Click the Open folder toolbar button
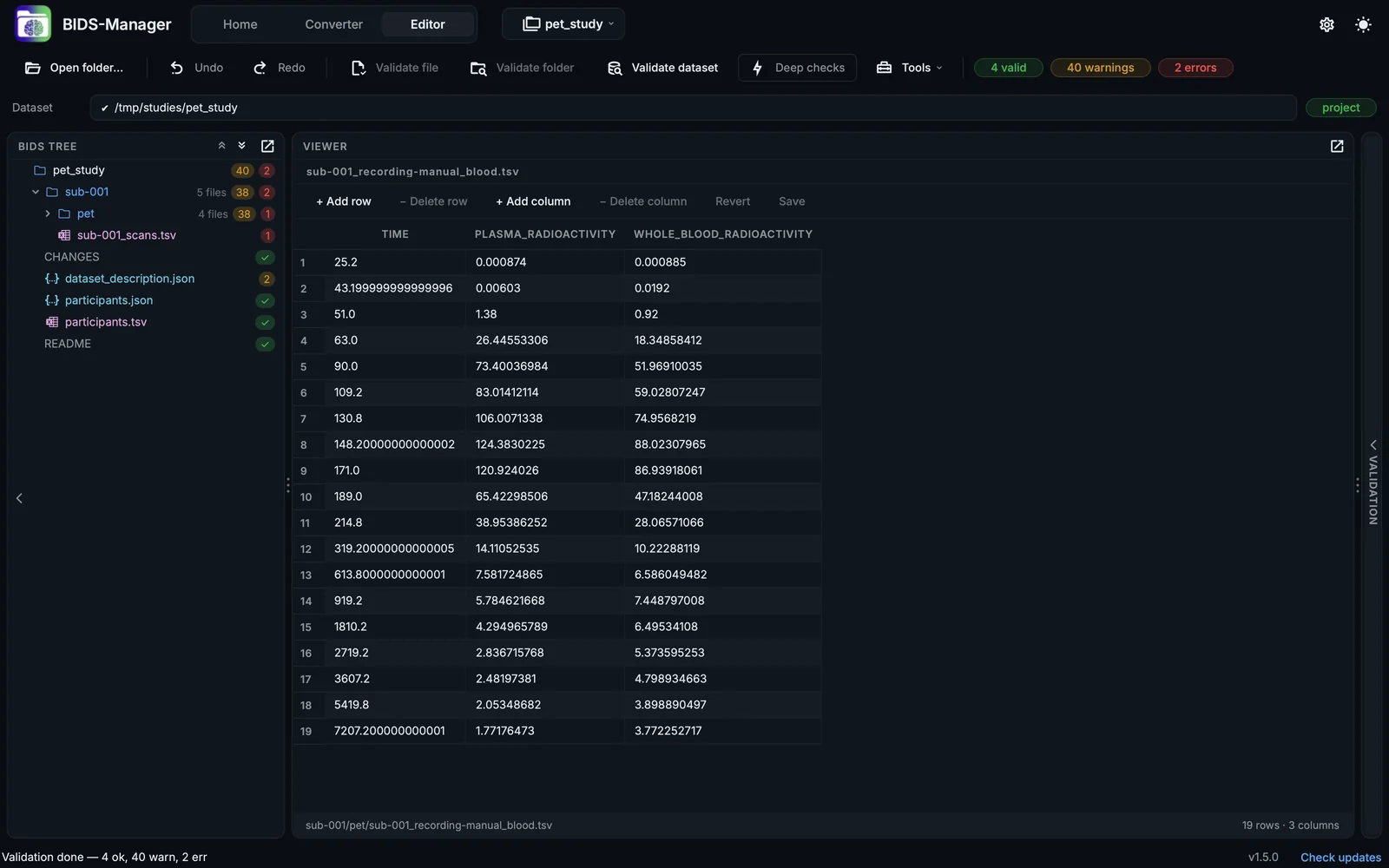The height and width of the screenshot is (868, 1389). tap(74, 68)
